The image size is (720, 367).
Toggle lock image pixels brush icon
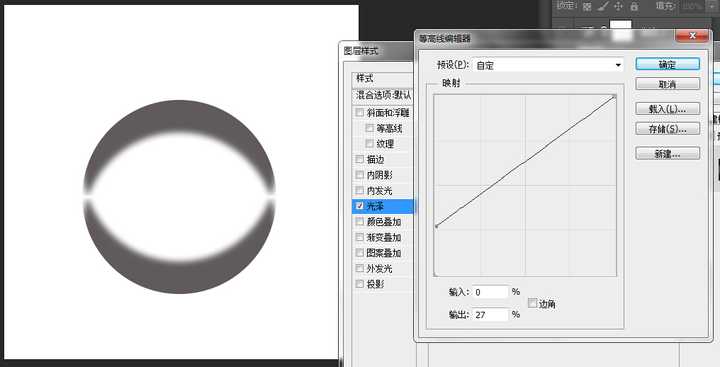(x=603, y=6)
